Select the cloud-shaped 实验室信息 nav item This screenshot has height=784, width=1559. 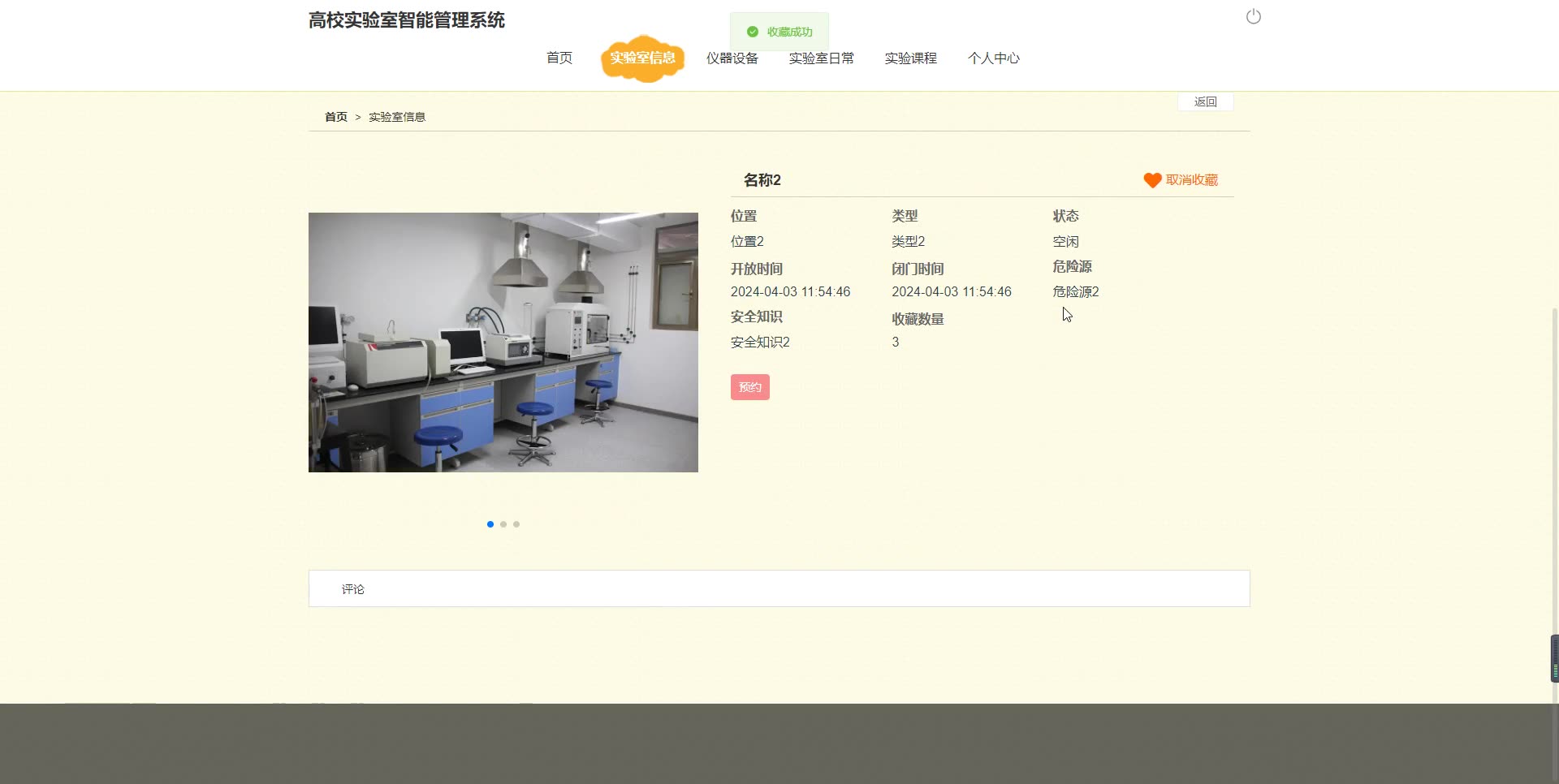pos(642,58)
